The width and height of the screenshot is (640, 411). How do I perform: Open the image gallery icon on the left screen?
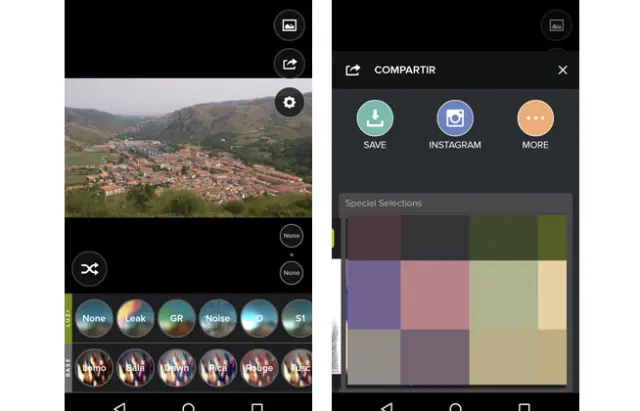tap(289, 25)
